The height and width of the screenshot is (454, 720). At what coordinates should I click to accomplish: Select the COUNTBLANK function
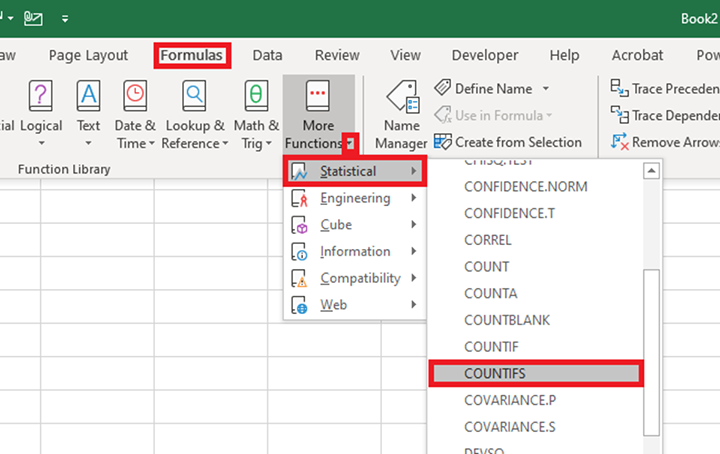(x=507, y=320)
